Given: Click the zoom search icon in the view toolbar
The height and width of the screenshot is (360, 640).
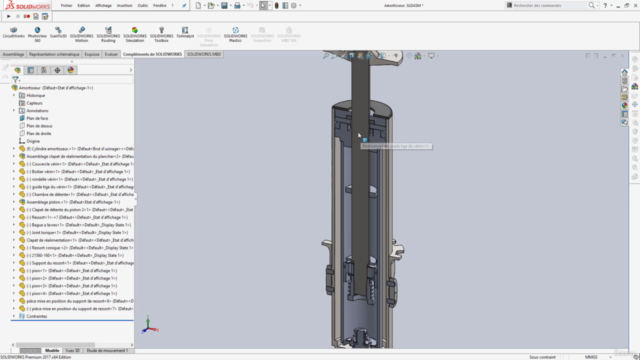Looking at the screenshot, I should 326,56.
